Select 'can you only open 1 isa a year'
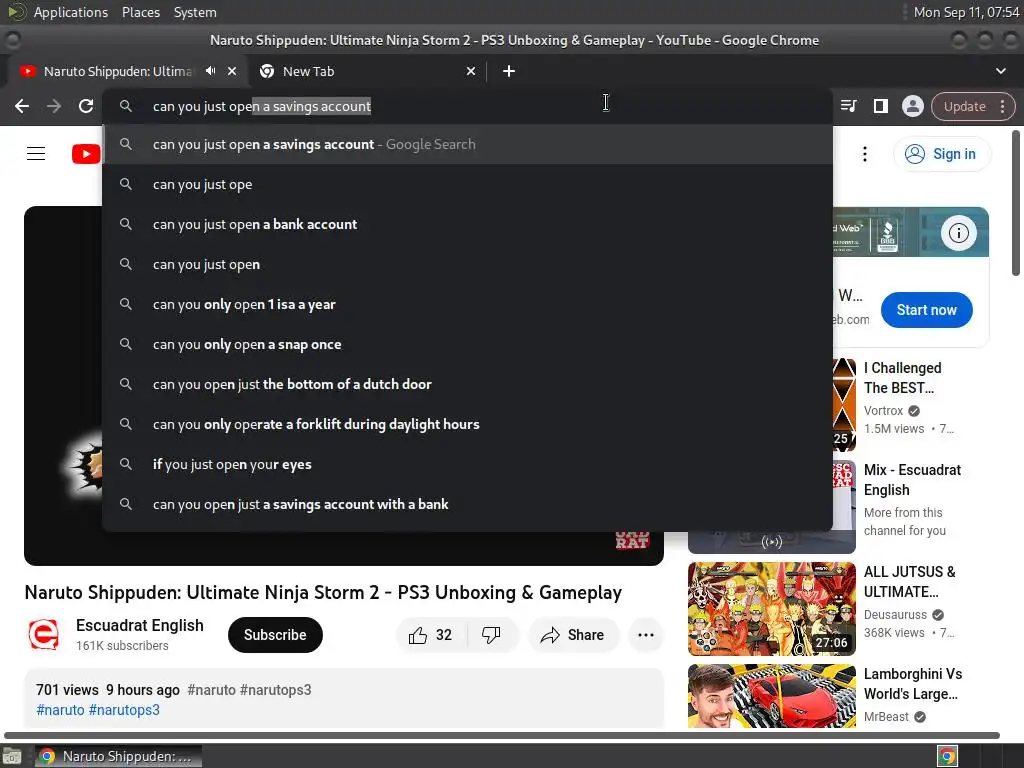 tap(468, 304)
